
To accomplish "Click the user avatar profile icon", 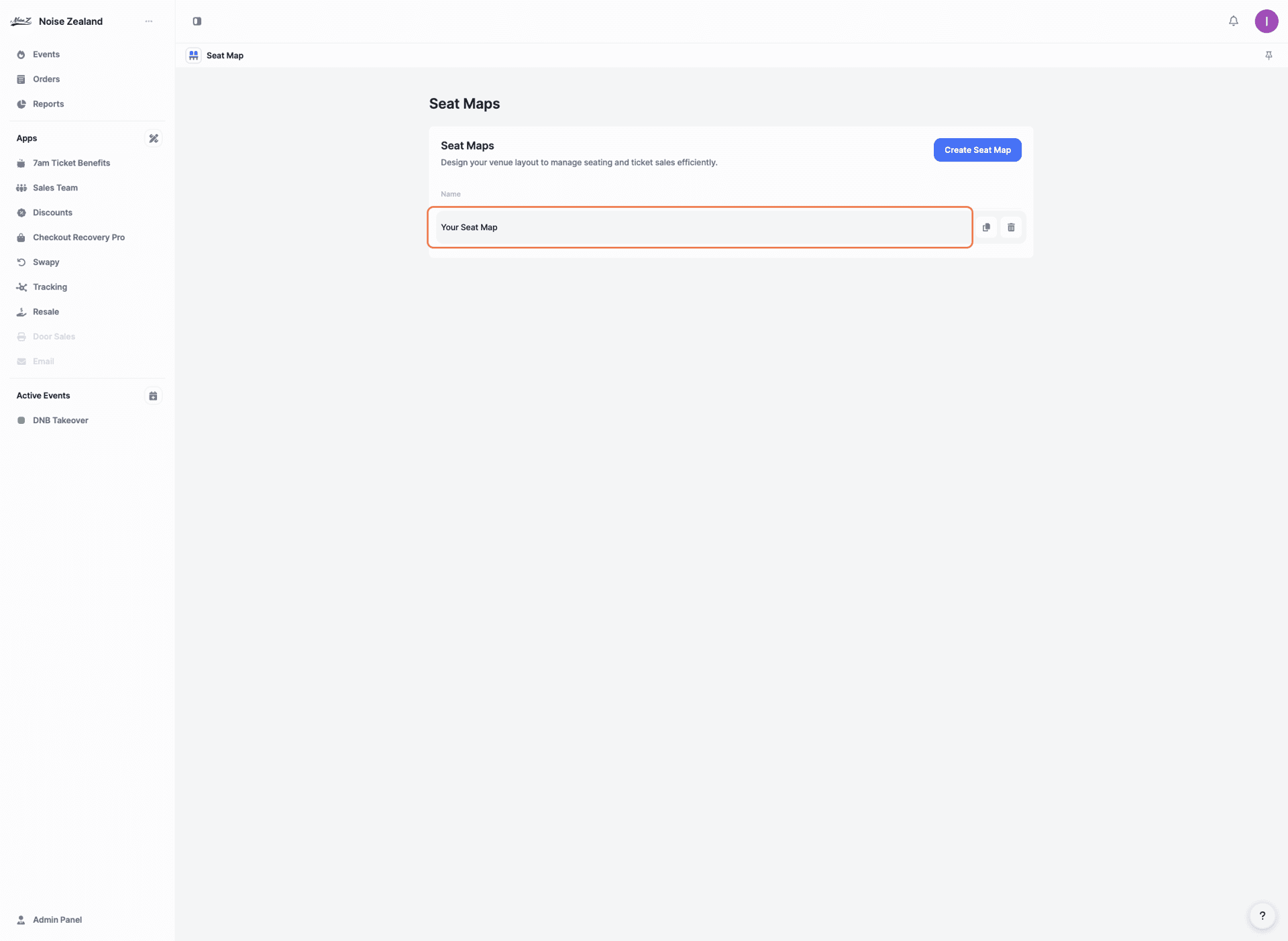I will [x=1266, y=21].
